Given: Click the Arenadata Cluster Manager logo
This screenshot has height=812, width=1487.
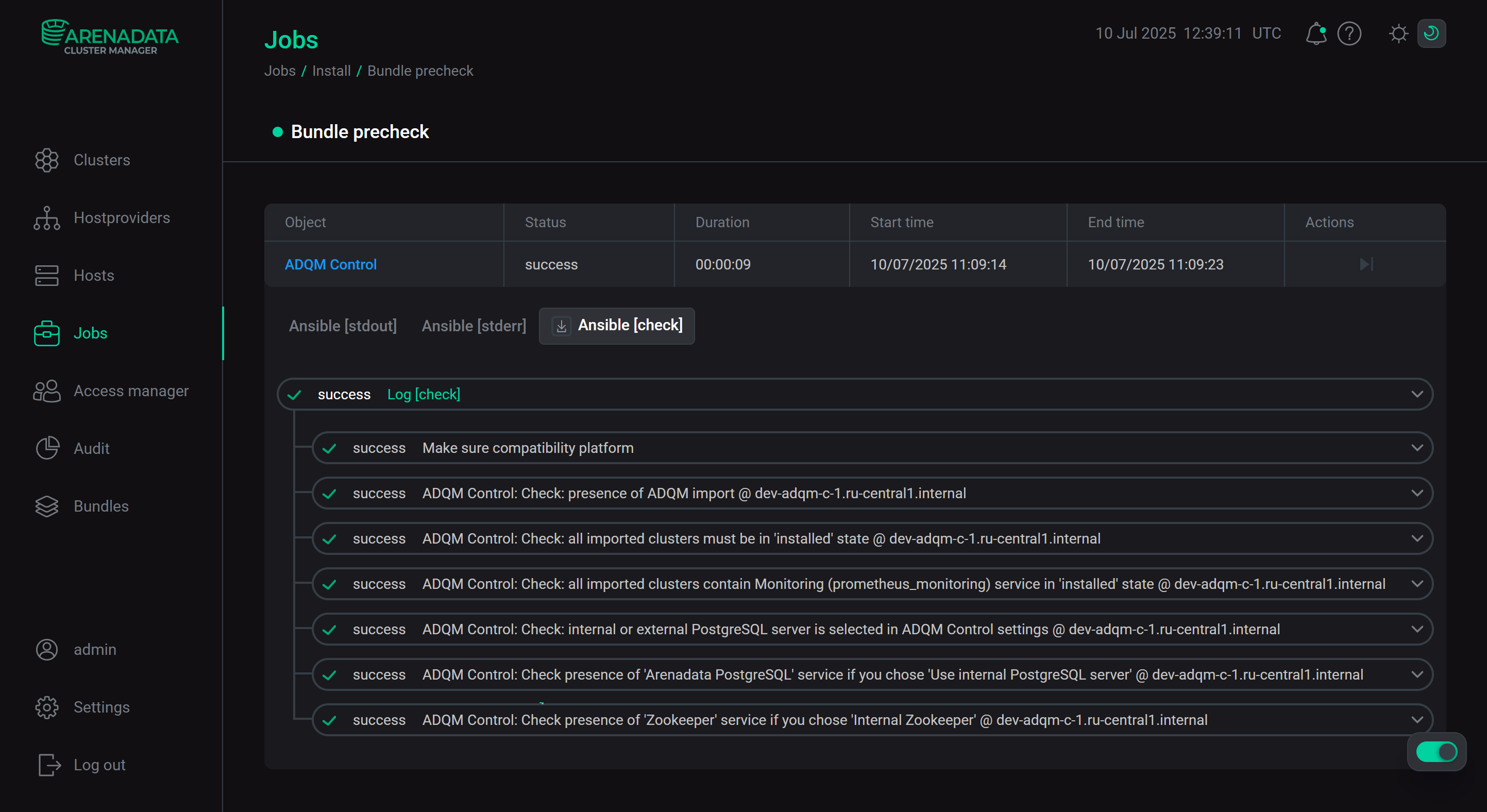Looking at the screenshot, I should pos(110,37).
